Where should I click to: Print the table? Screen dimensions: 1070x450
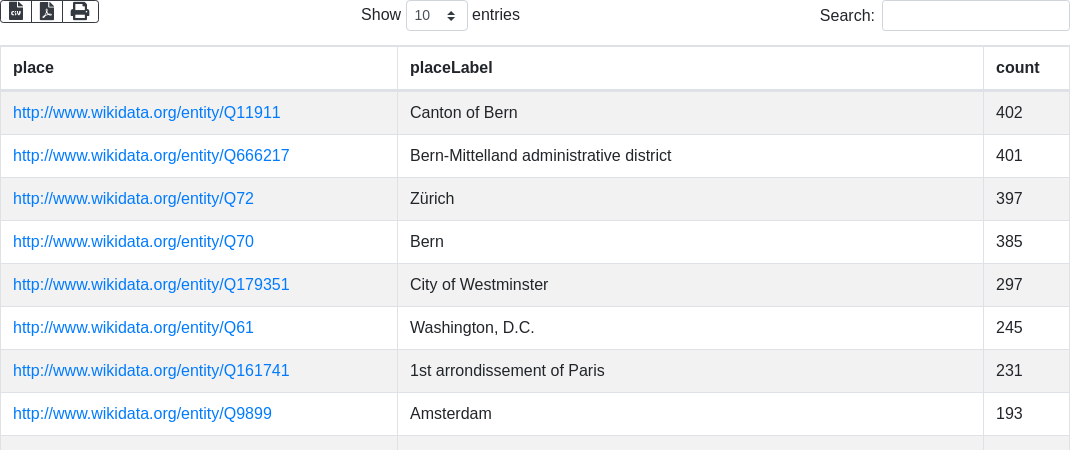tap(80, 11)
